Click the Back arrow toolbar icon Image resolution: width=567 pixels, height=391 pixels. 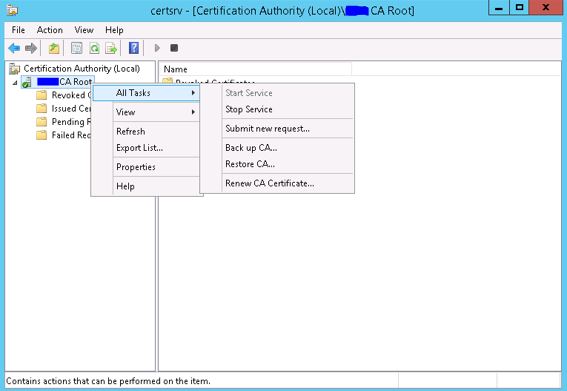[14, 48]
